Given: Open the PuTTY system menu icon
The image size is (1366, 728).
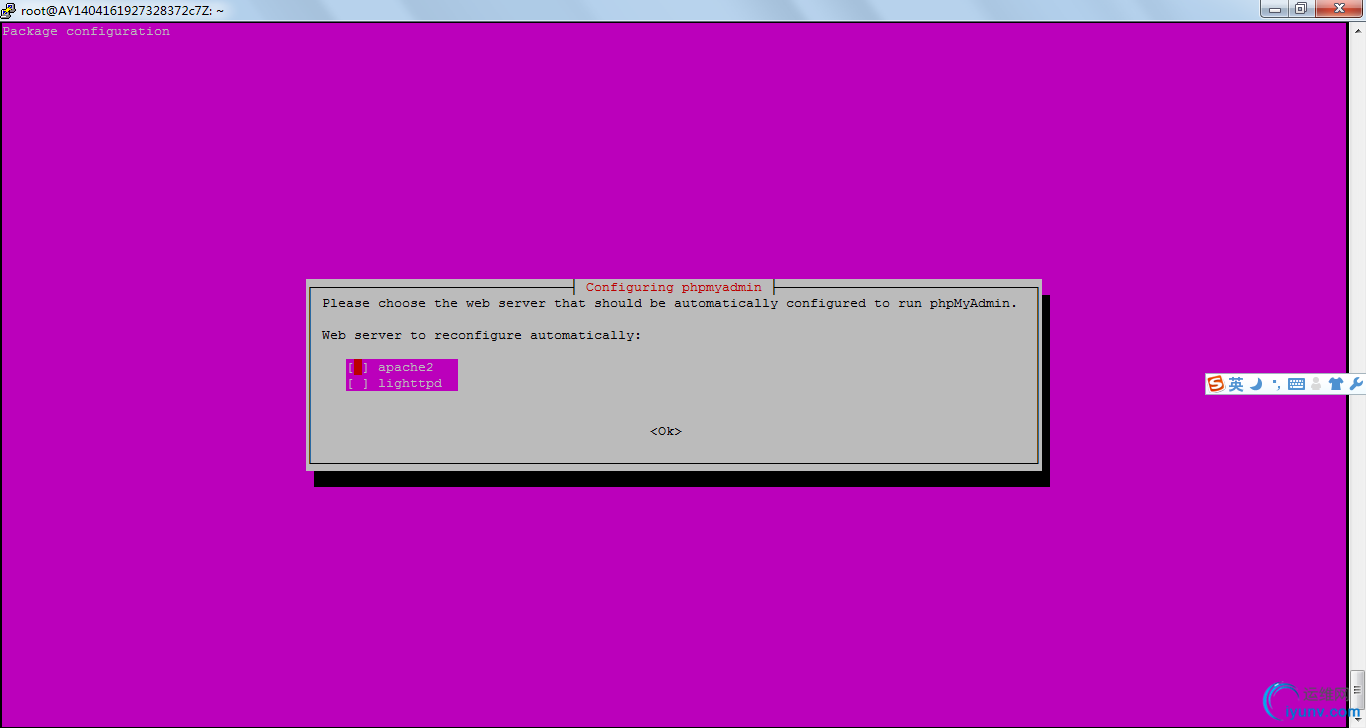Looking at the screenshot, I should [9, 10].
